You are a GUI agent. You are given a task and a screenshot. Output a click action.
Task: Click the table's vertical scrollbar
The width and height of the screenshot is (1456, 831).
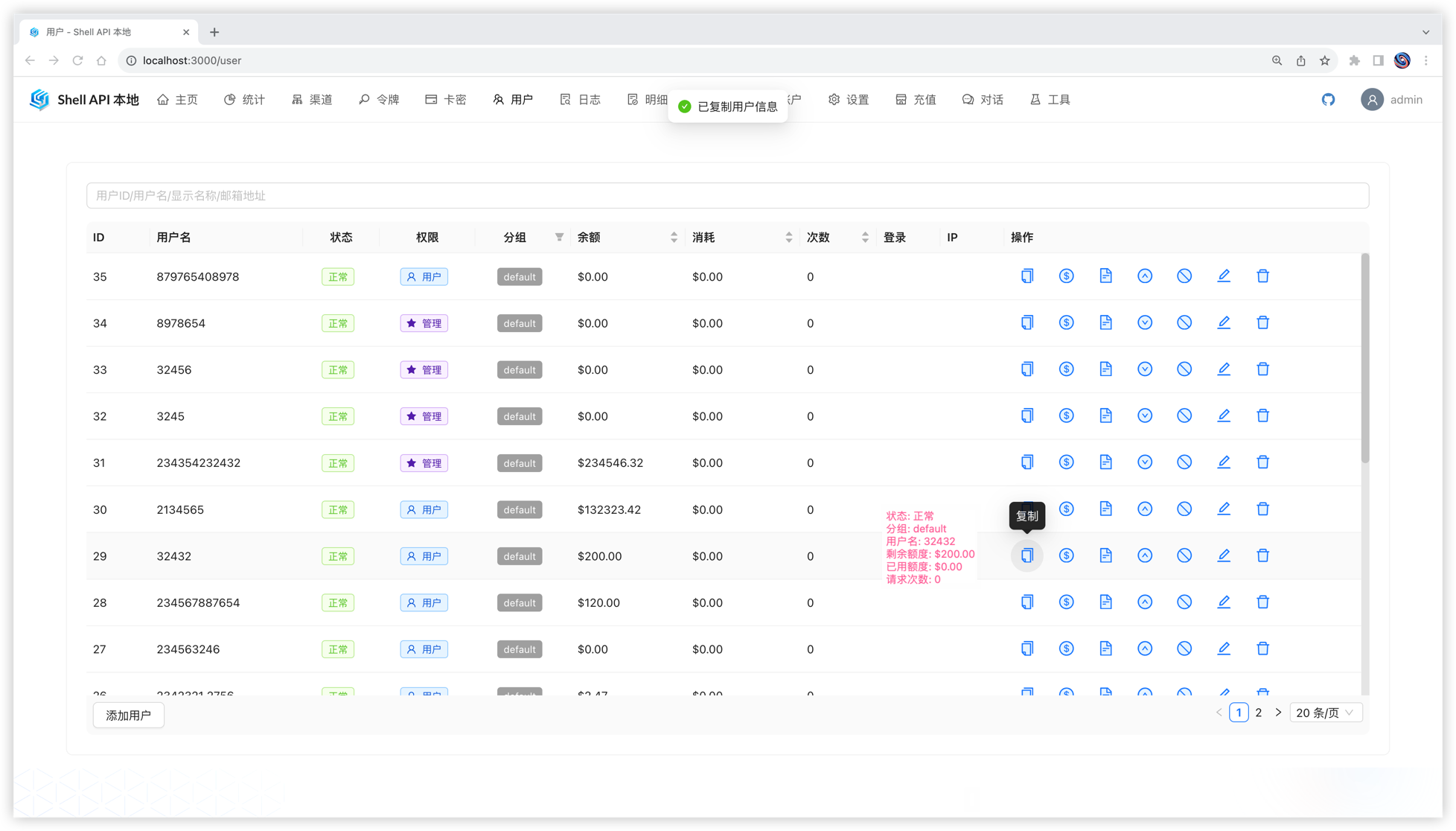1364,357
